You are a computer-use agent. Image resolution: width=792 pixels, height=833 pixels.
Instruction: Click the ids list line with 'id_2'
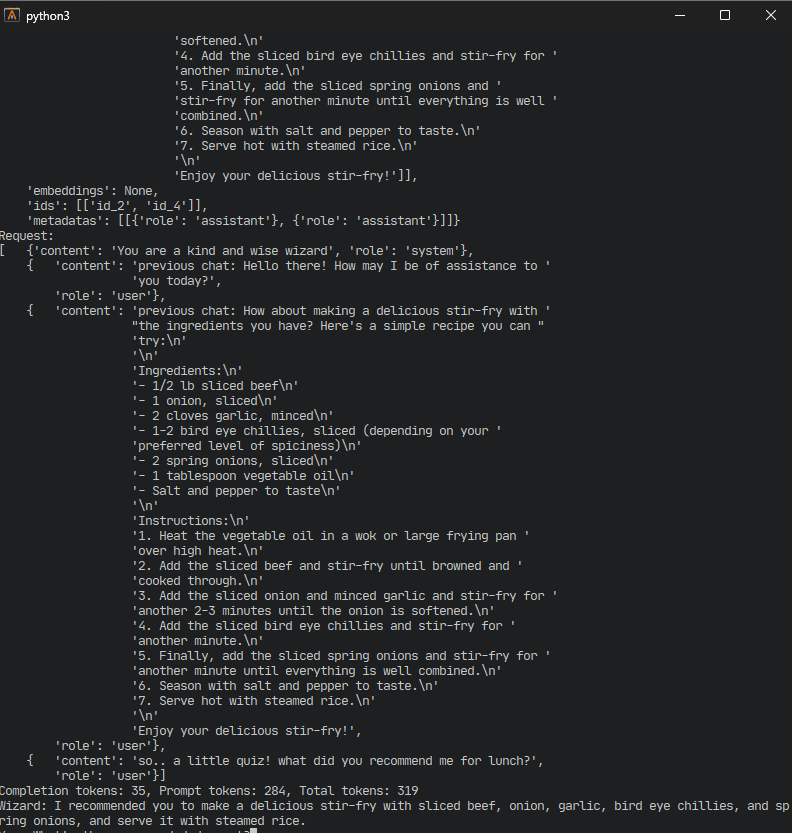click(117, 206)
